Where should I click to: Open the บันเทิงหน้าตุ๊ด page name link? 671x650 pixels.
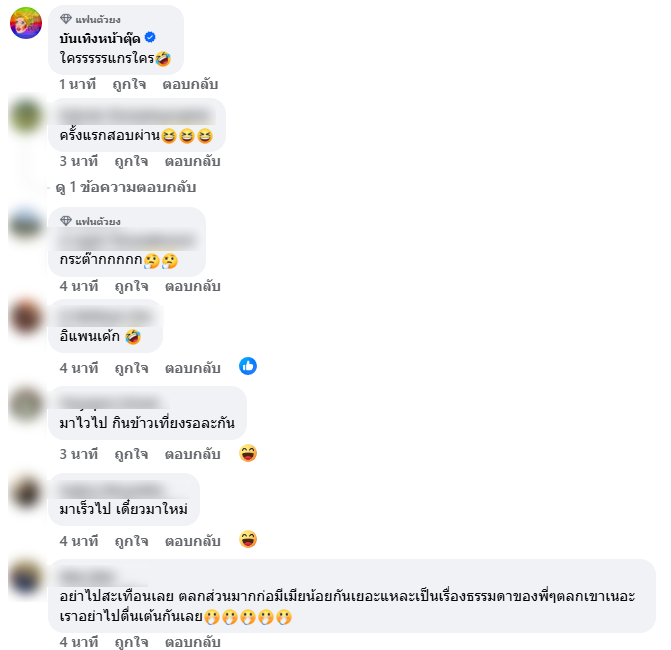point(100,39)
